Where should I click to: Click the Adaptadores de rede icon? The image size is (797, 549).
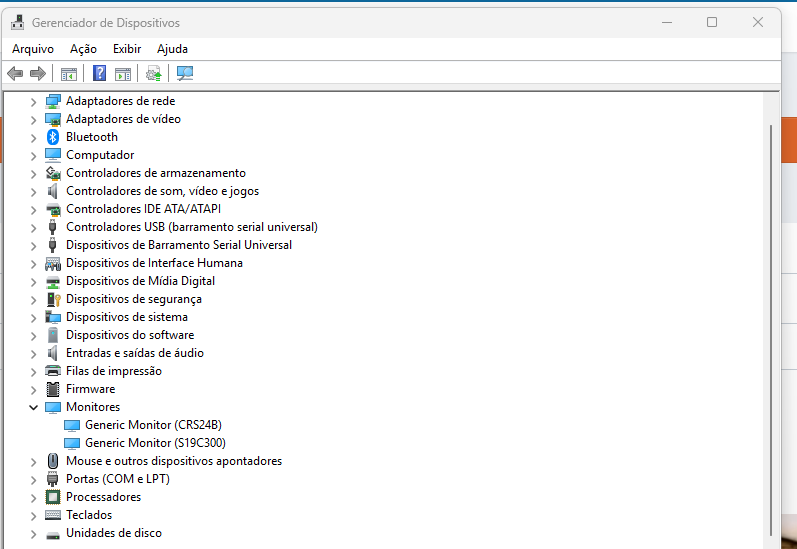[x=53, y=101]
